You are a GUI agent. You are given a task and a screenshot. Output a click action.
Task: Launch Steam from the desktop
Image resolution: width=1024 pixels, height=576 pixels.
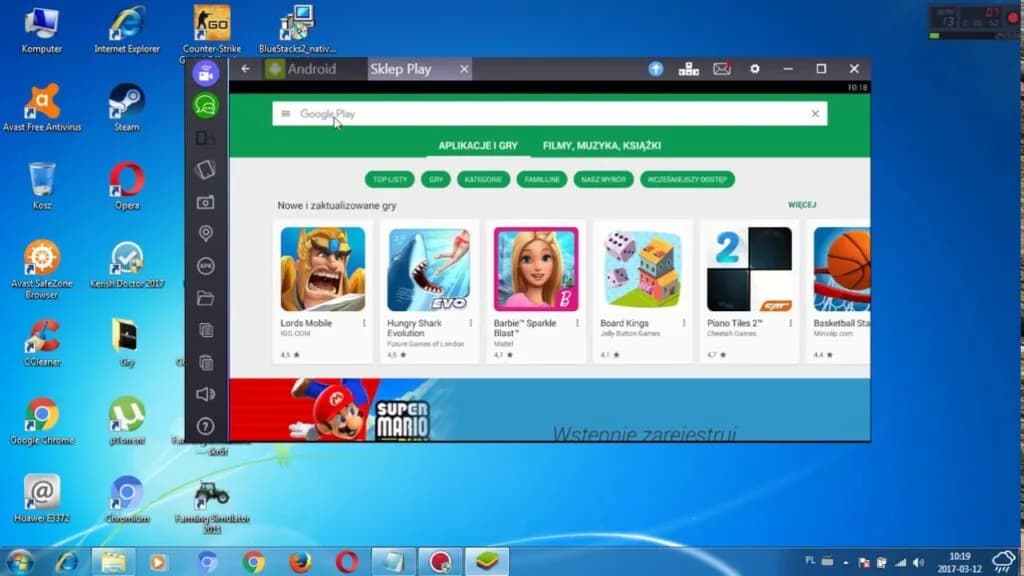click(x=126, y=102)
